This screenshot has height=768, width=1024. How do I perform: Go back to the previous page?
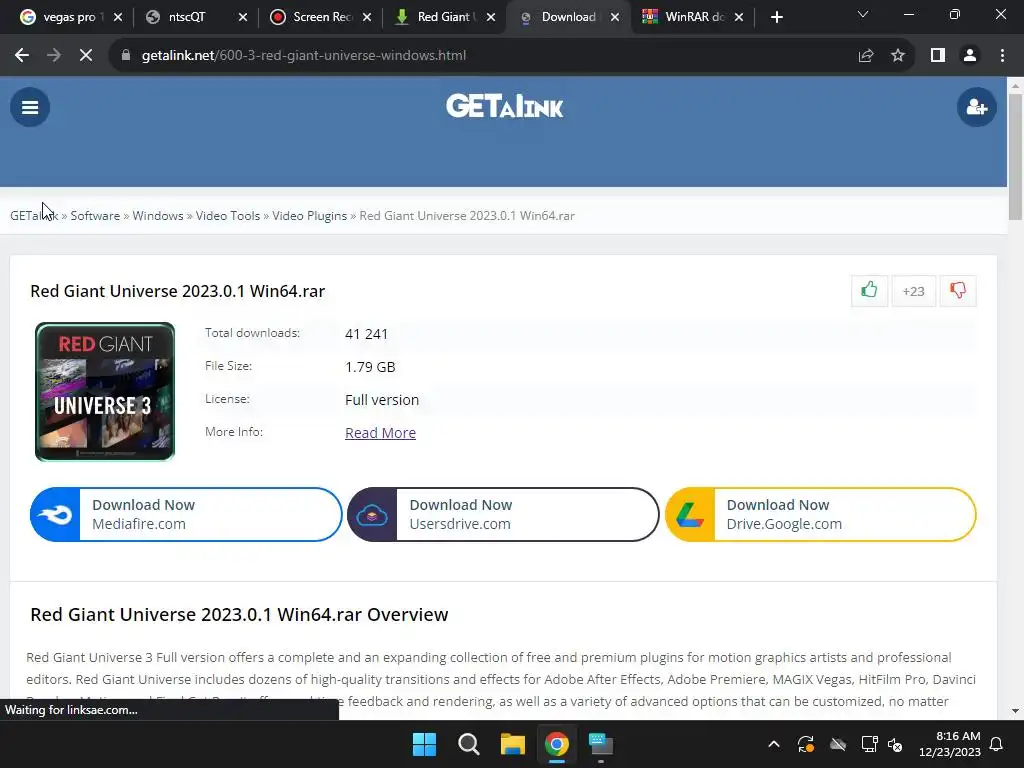click(22, 56)
